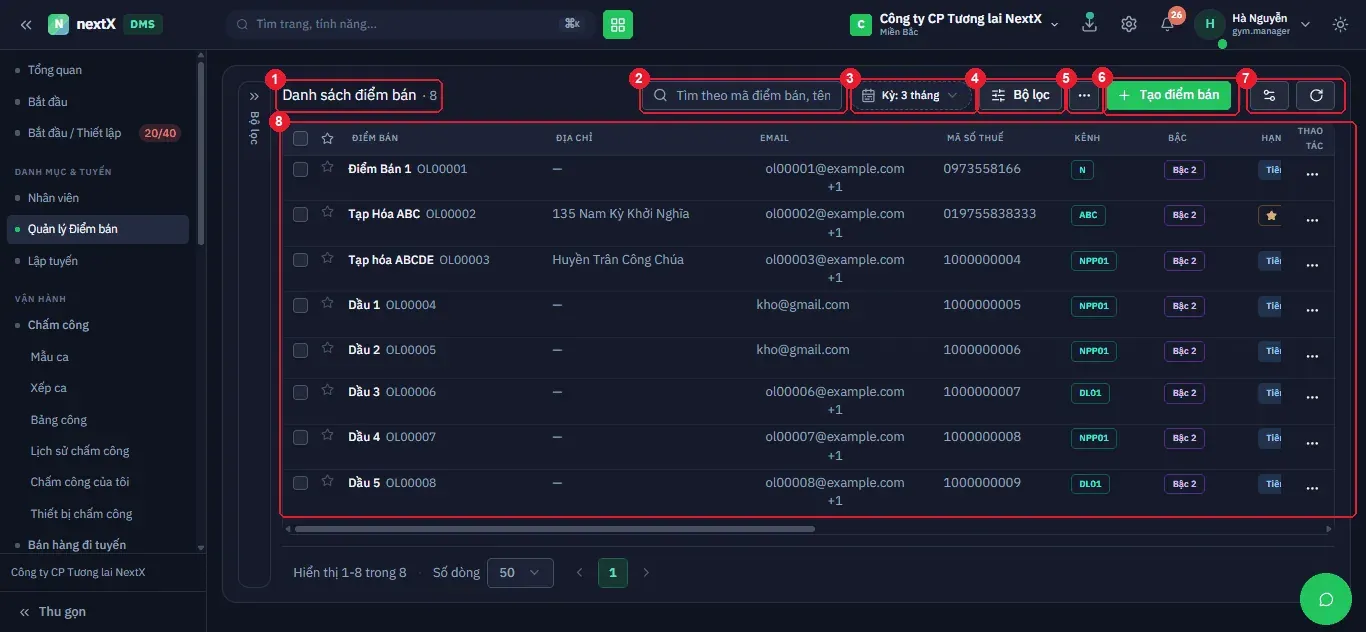1366x632 pixels.
Task: Open the green chat bubble button
Action: point(1326,599)
